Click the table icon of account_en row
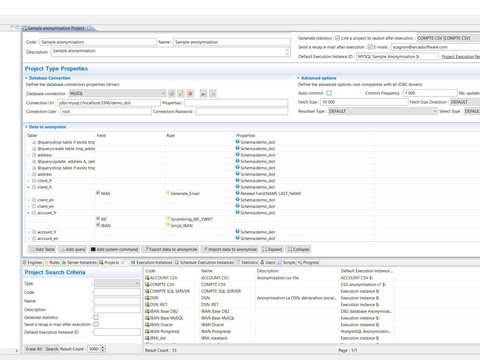The image size is (480, 360). (34, 238)
